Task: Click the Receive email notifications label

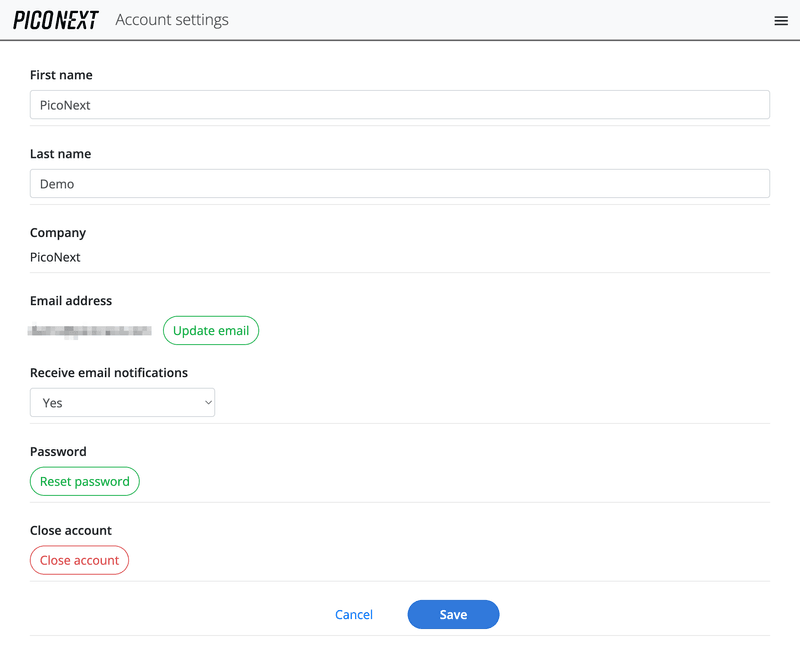Action: tap(109, 372)
